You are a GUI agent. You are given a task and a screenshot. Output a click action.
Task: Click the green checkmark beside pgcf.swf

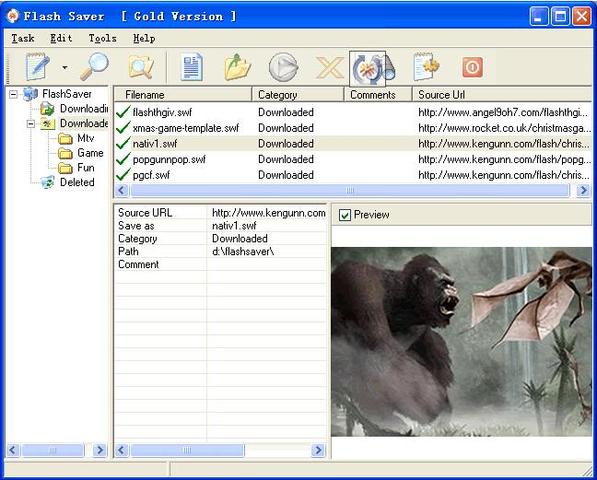(123, 175)
